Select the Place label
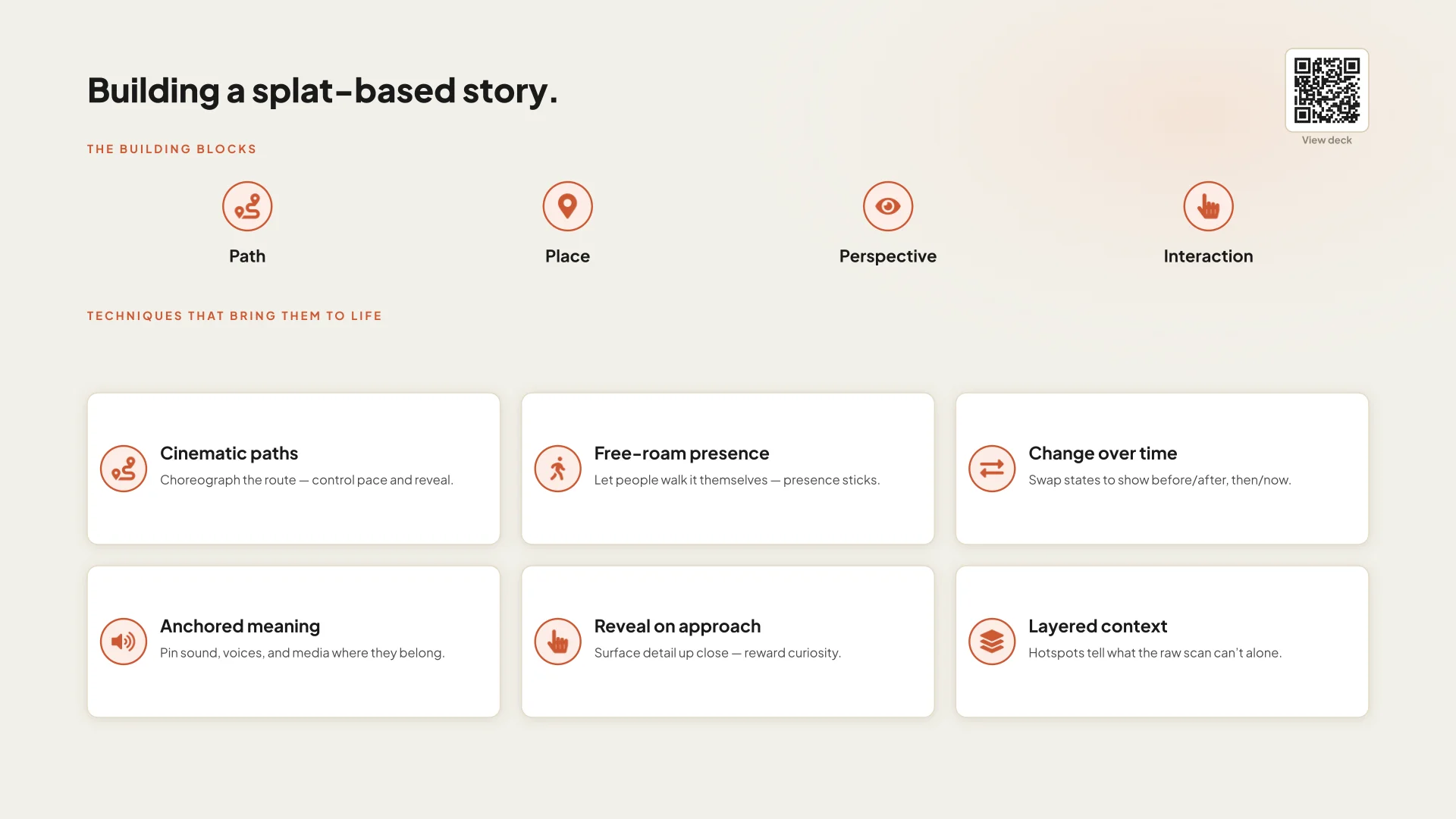1456x819 pixels. pos(567,256)
